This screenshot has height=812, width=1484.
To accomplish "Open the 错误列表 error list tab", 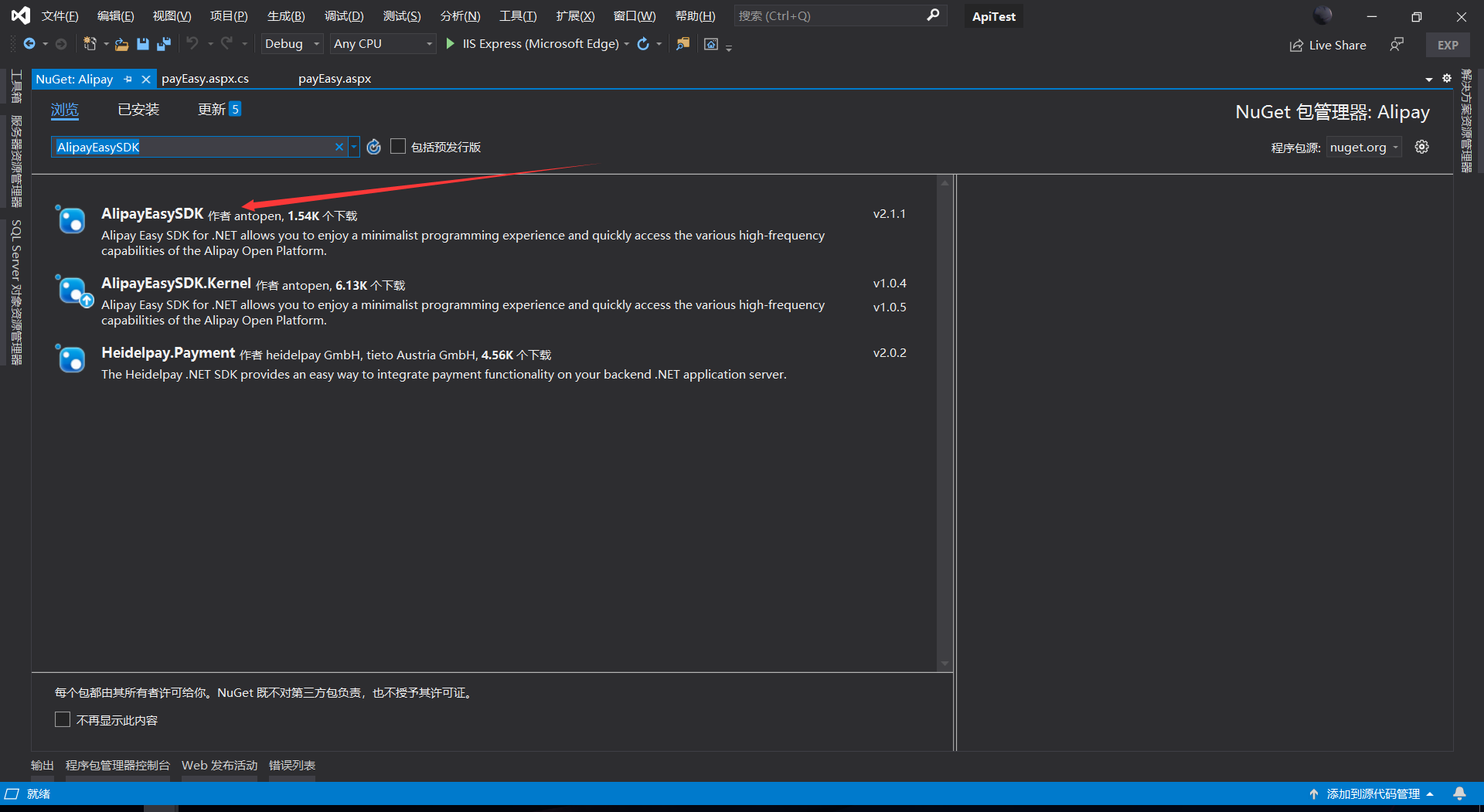I will [292, 765].
